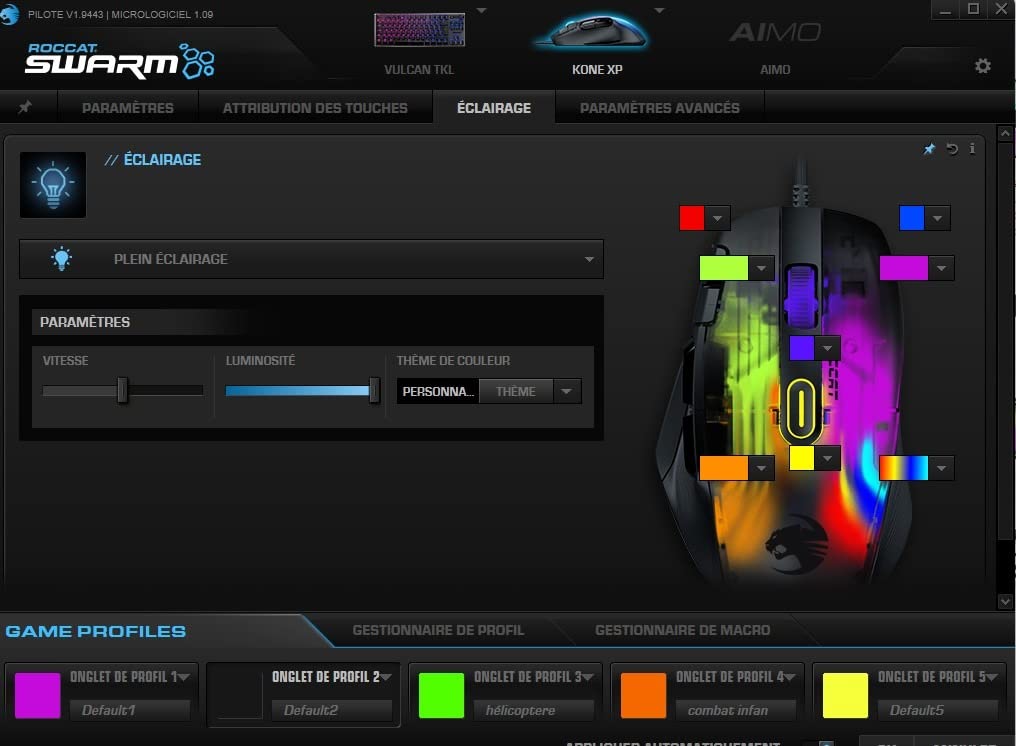Click the pin icon left of Paramètres tab
The width and height of the screenshot is (1016, 746).
click(25, 107)
